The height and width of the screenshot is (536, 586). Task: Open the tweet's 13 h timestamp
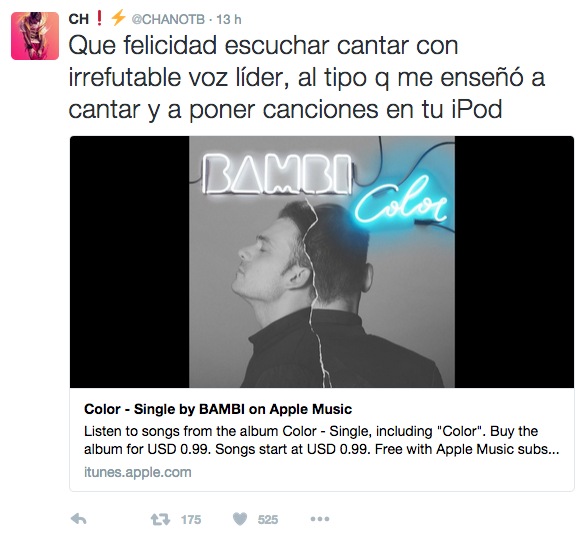coord(229,19)
